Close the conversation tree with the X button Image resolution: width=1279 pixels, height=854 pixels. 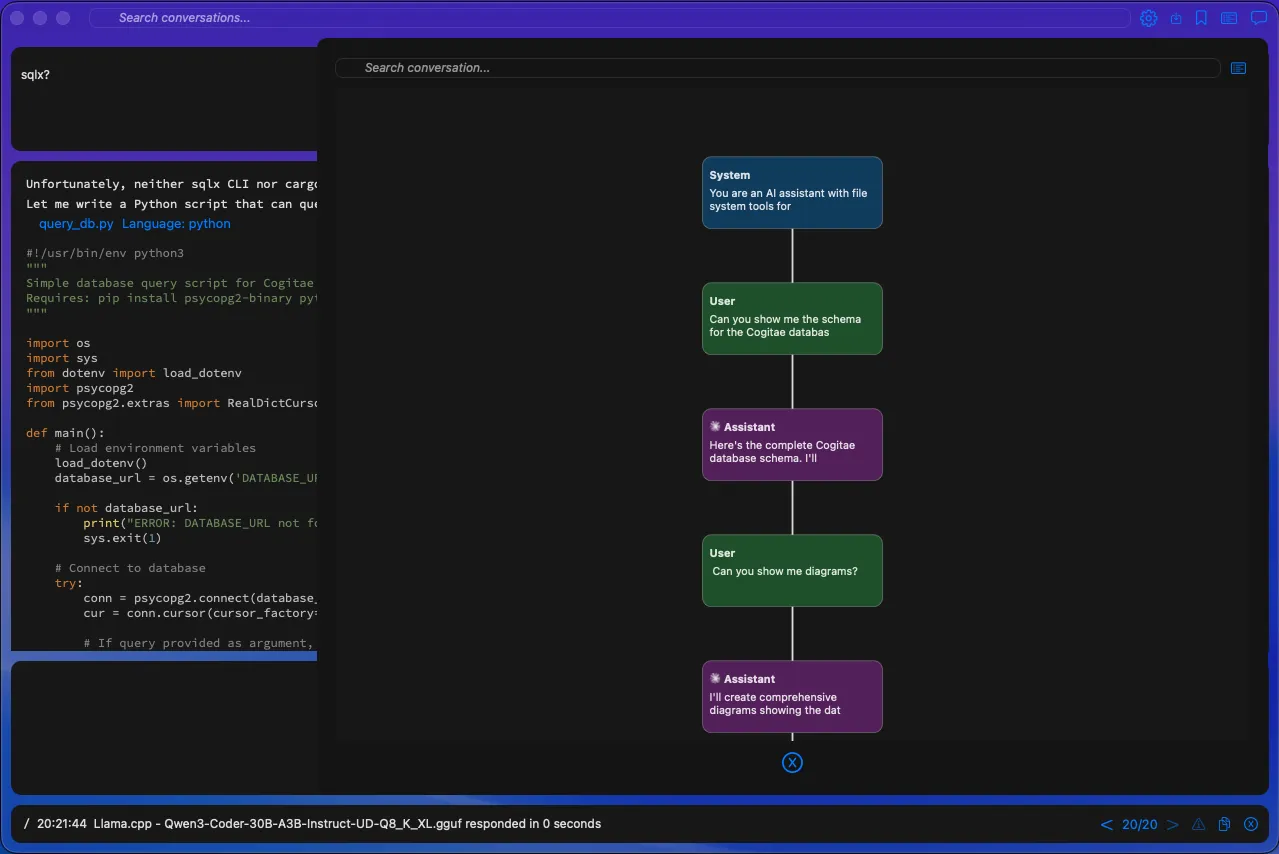[792, 762]
